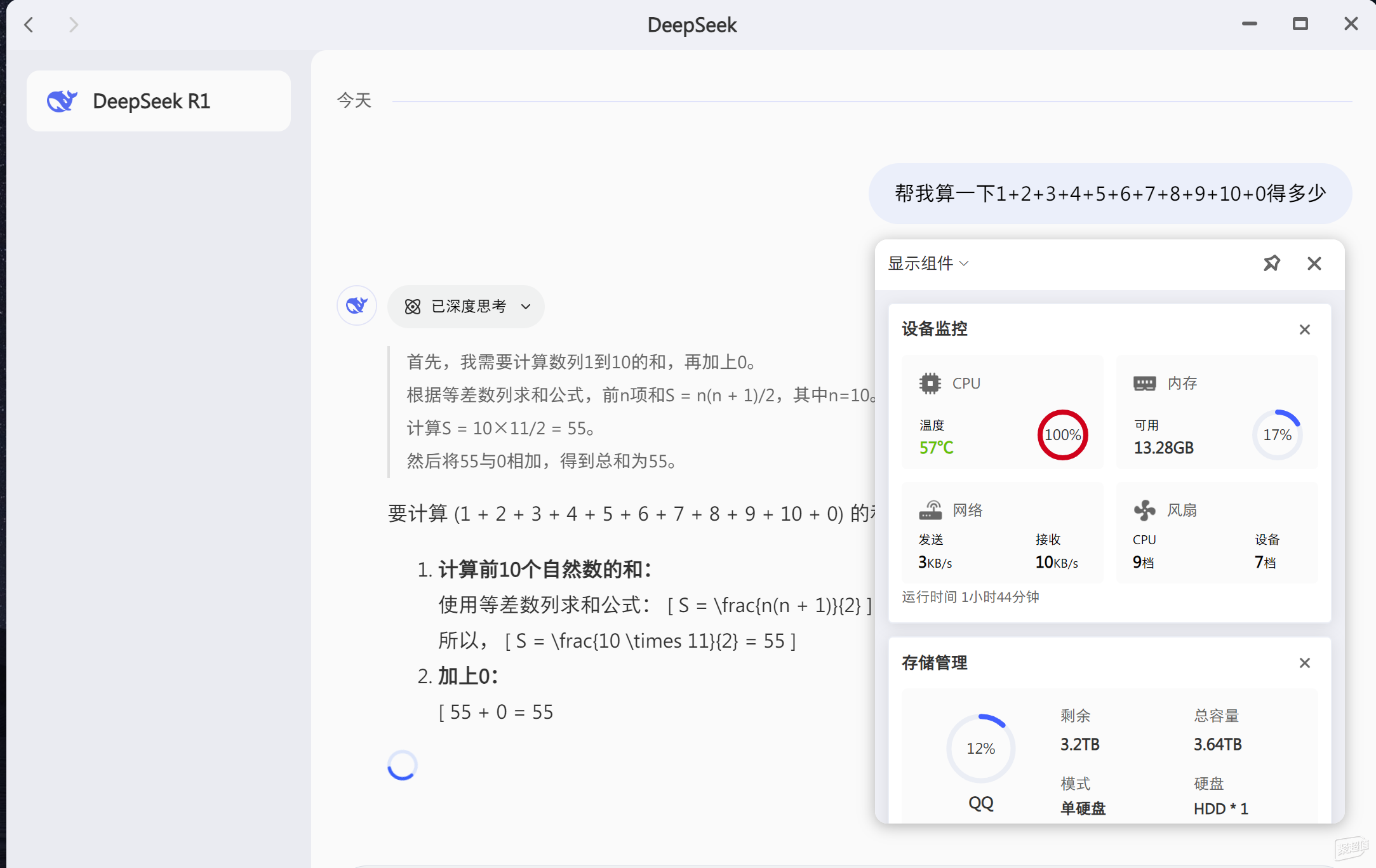Screen dimensions: 1376x868
Task: Close the widget panel
Action: click(1314, 263)
